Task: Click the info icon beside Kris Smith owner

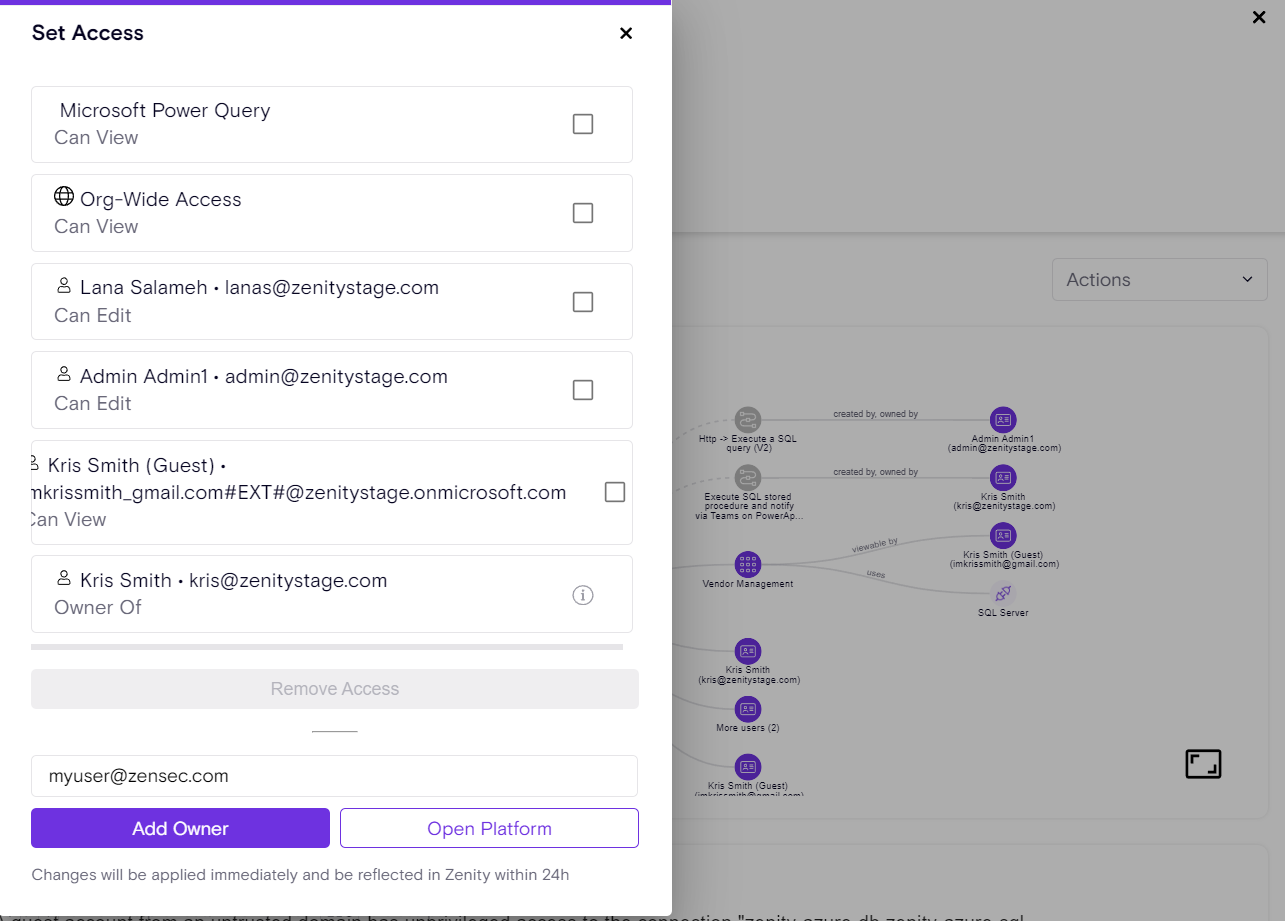Action: 583,595
